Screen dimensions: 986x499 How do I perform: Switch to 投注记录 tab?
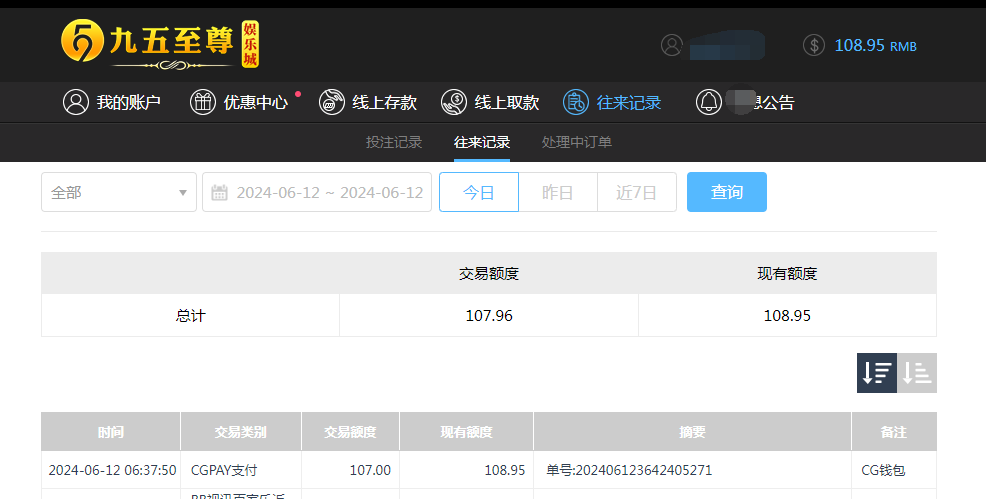(394, 142)
